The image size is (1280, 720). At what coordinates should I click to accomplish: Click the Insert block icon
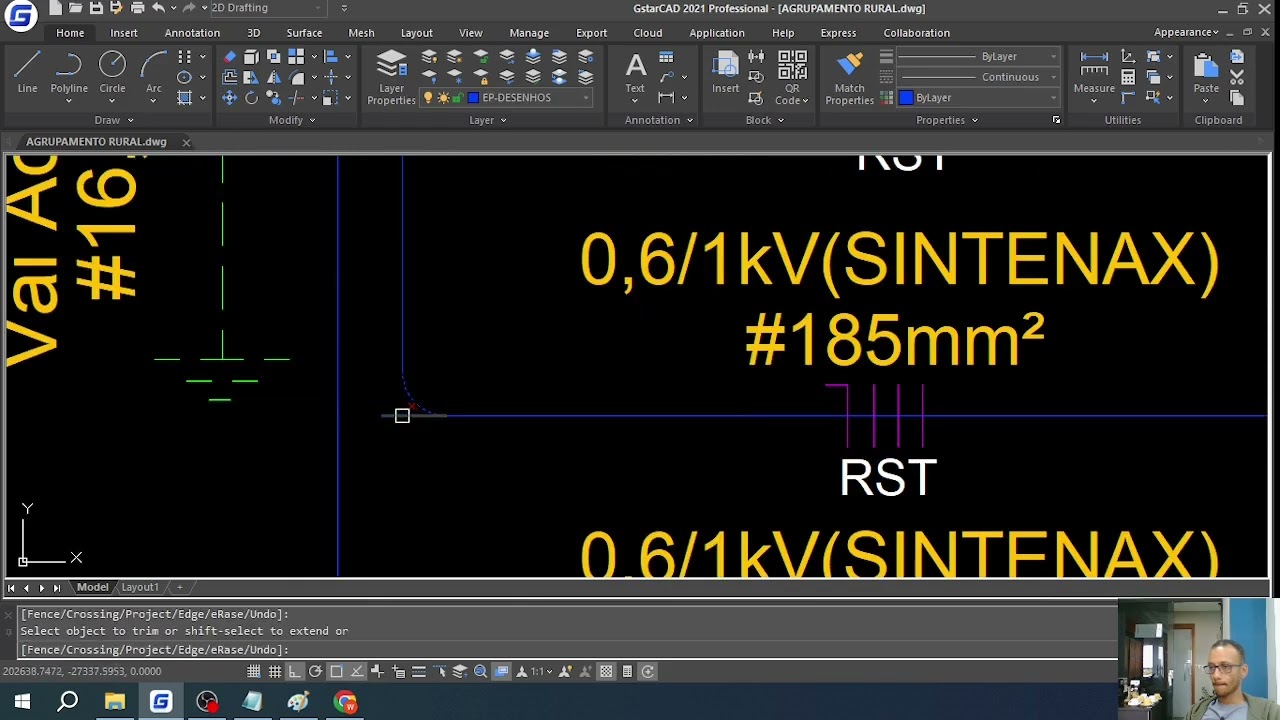726,73
